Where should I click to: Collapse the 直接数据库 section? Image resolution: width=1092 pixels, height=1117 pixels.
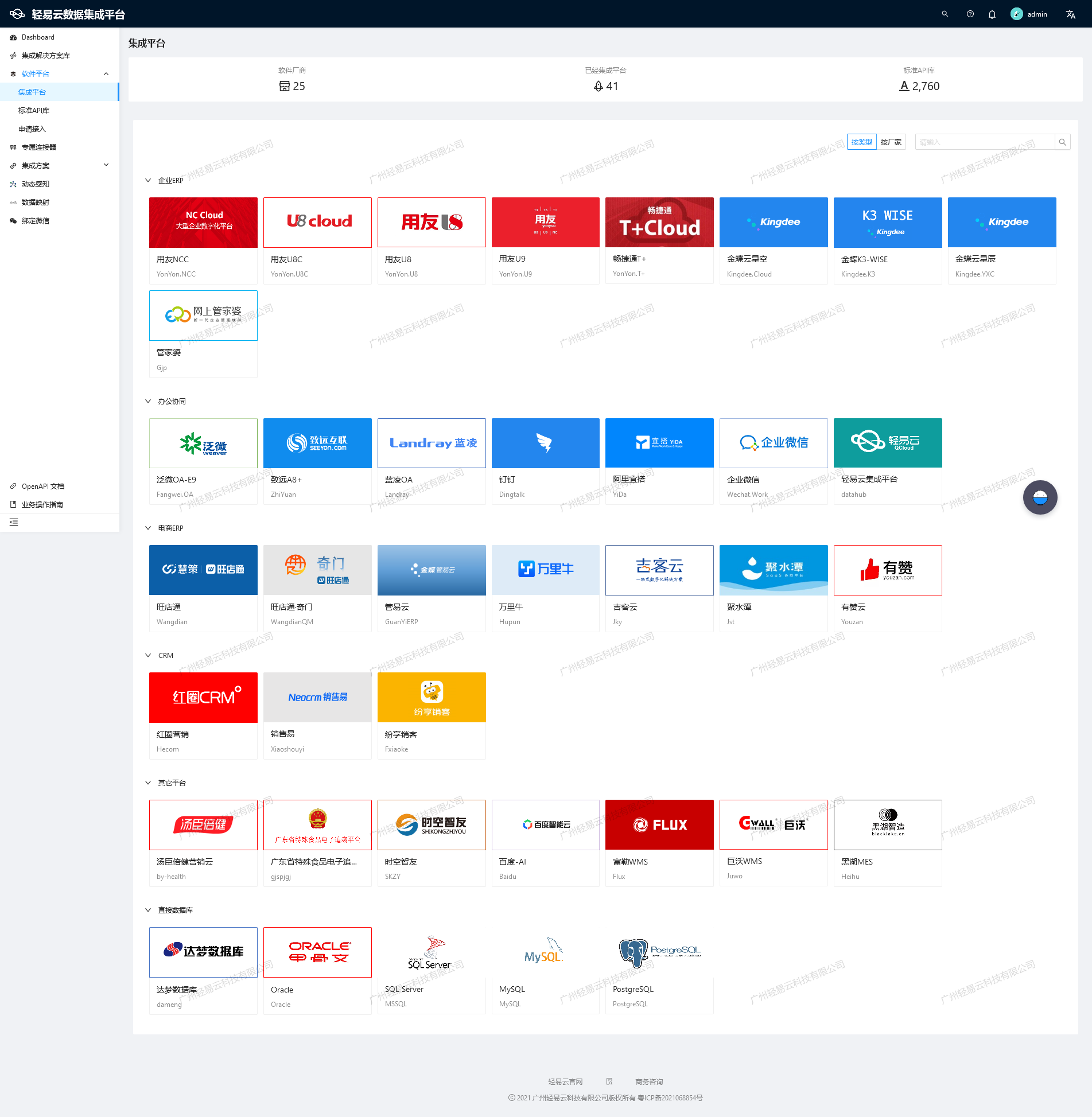point(148,910)
